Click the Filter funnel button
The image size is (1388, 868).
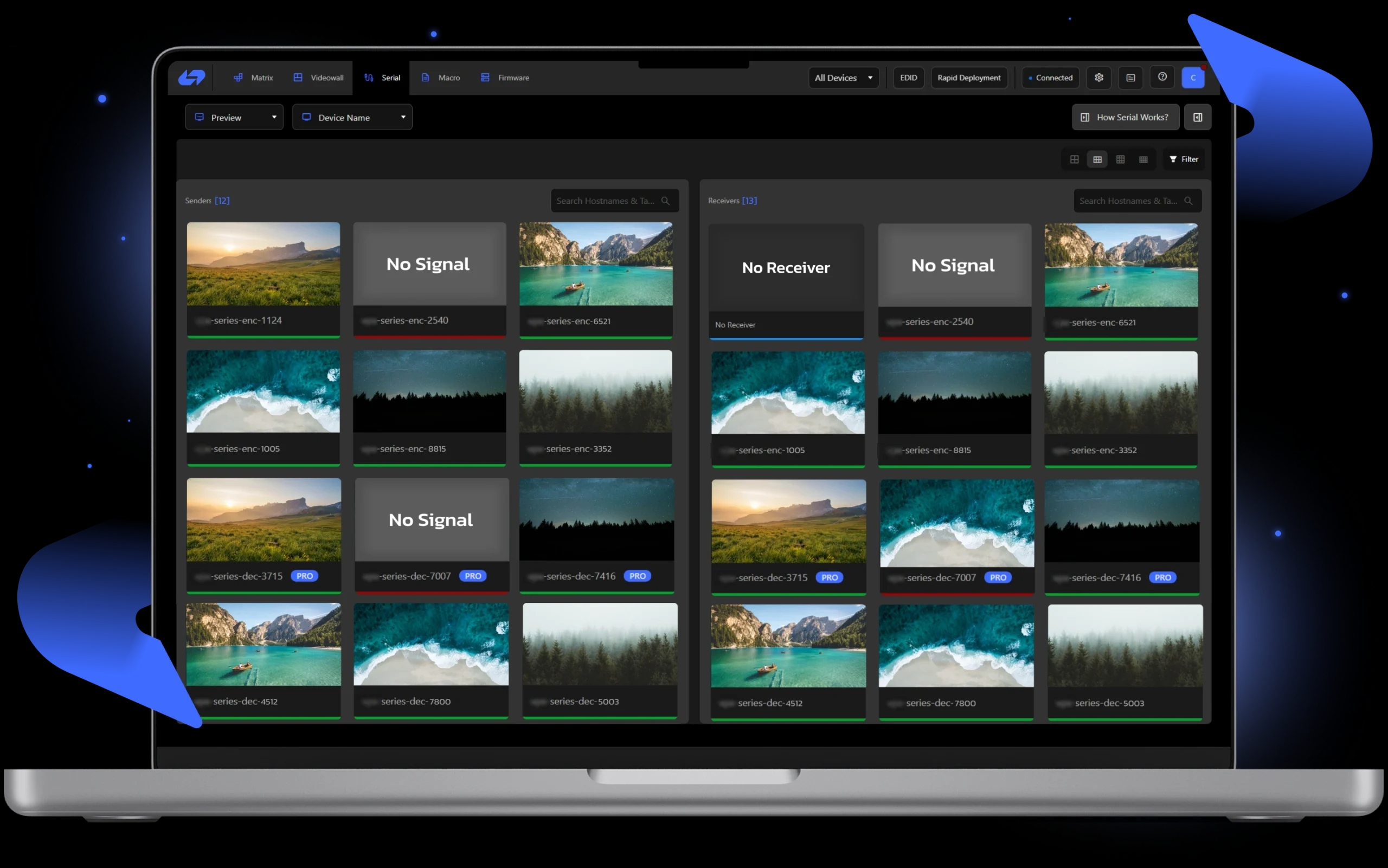click(1184, 159)
